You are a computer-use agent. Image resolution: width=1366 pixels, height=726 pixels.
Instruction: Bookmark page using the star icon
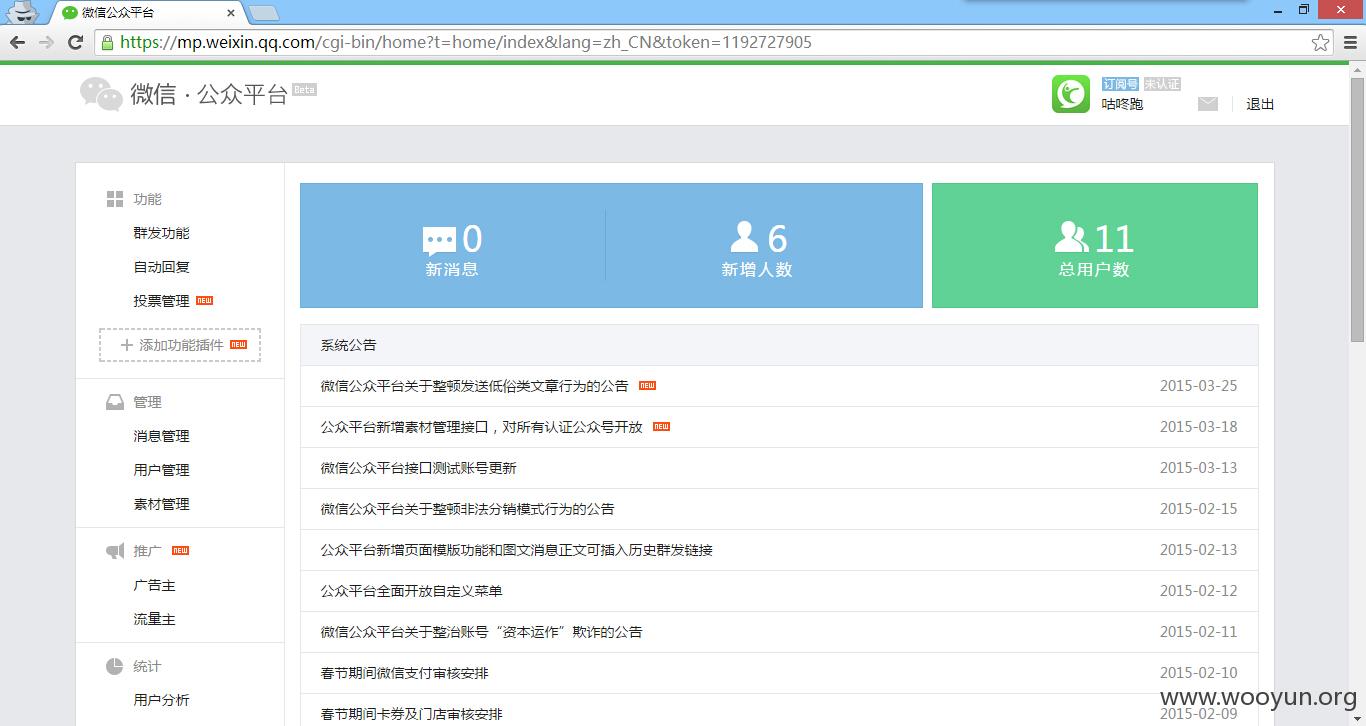tap(1321, 42)
